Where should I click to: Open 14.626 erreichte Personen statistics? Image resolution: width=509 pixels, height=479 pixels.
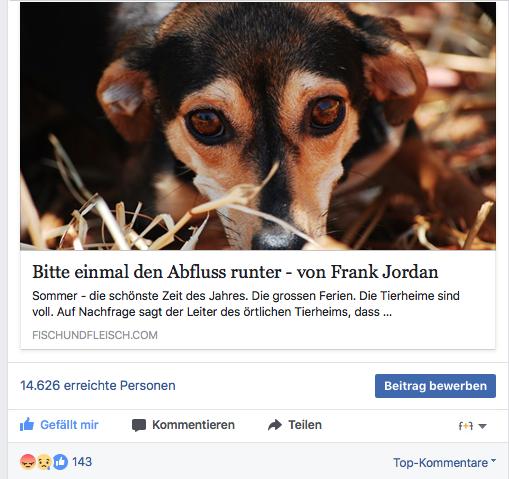[x=98, y=385]
